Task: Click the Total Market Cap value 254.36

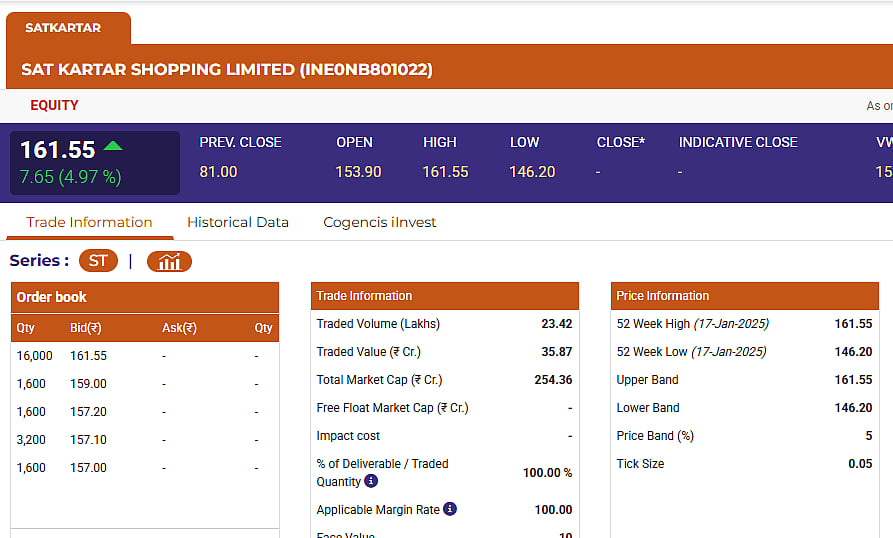Action: [553, 380]
